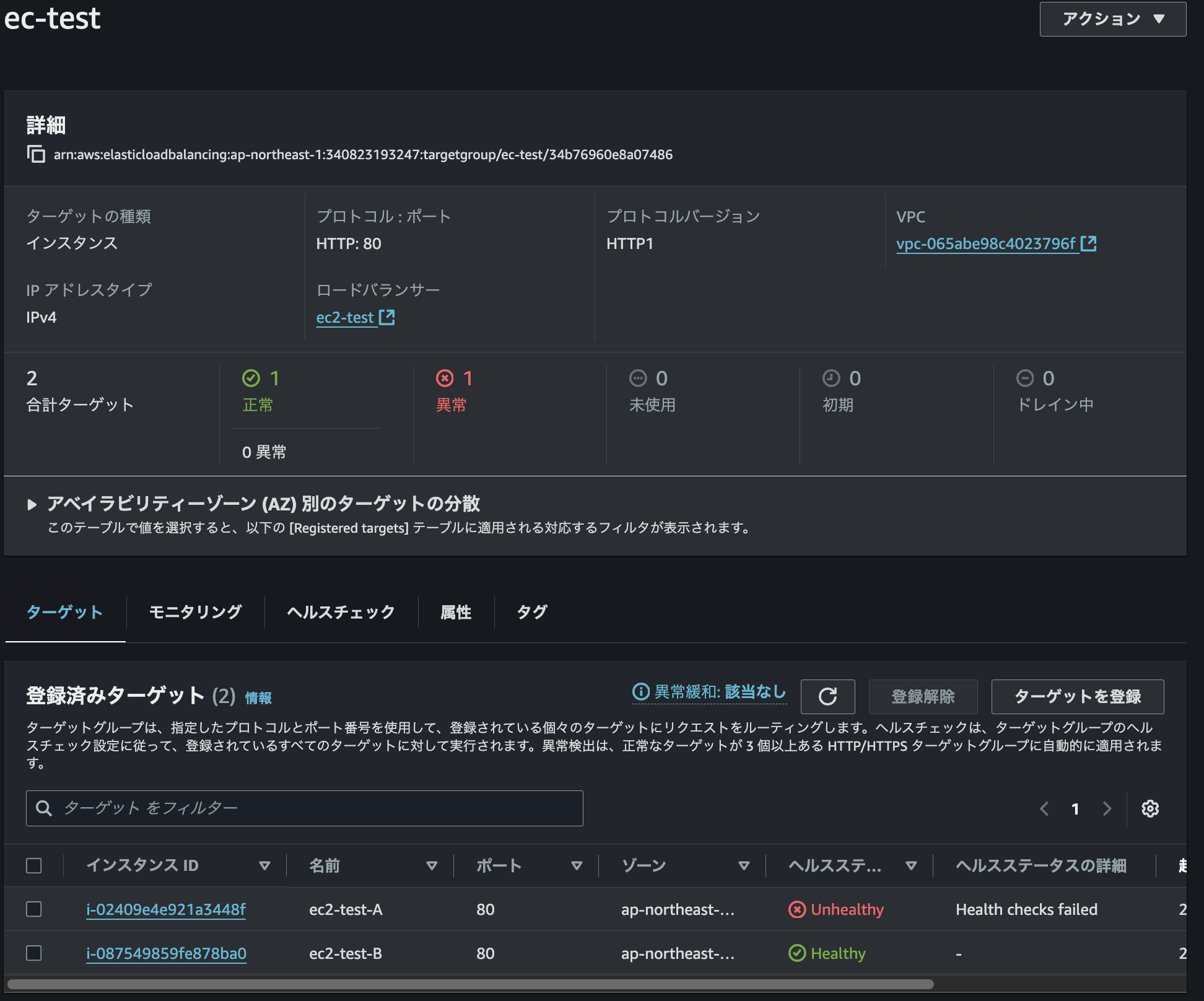Open the VPC link in new tab

[1089, 243]
